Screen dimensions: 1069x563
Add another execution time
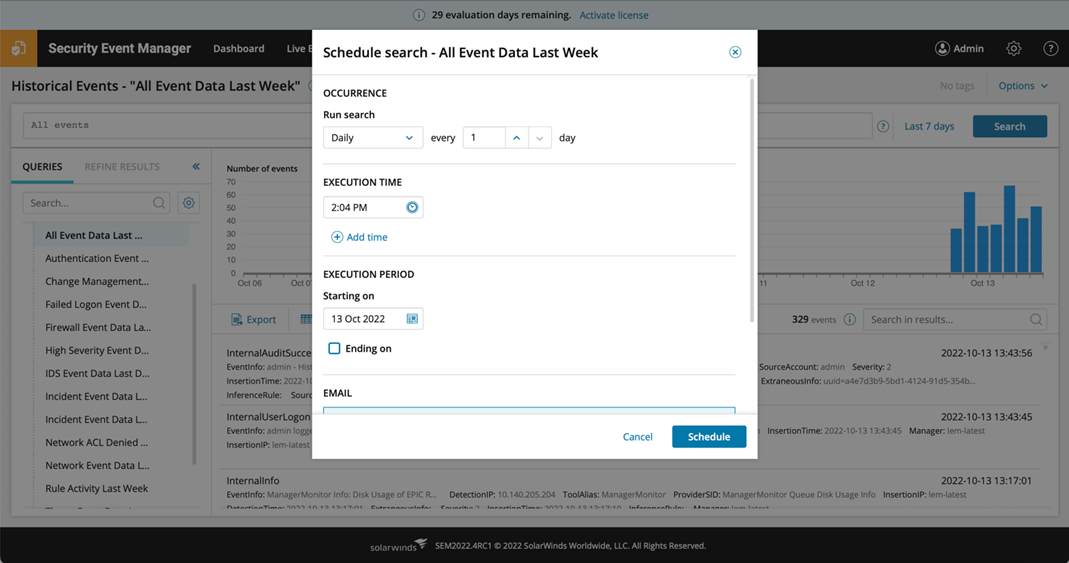click(359, 237)
